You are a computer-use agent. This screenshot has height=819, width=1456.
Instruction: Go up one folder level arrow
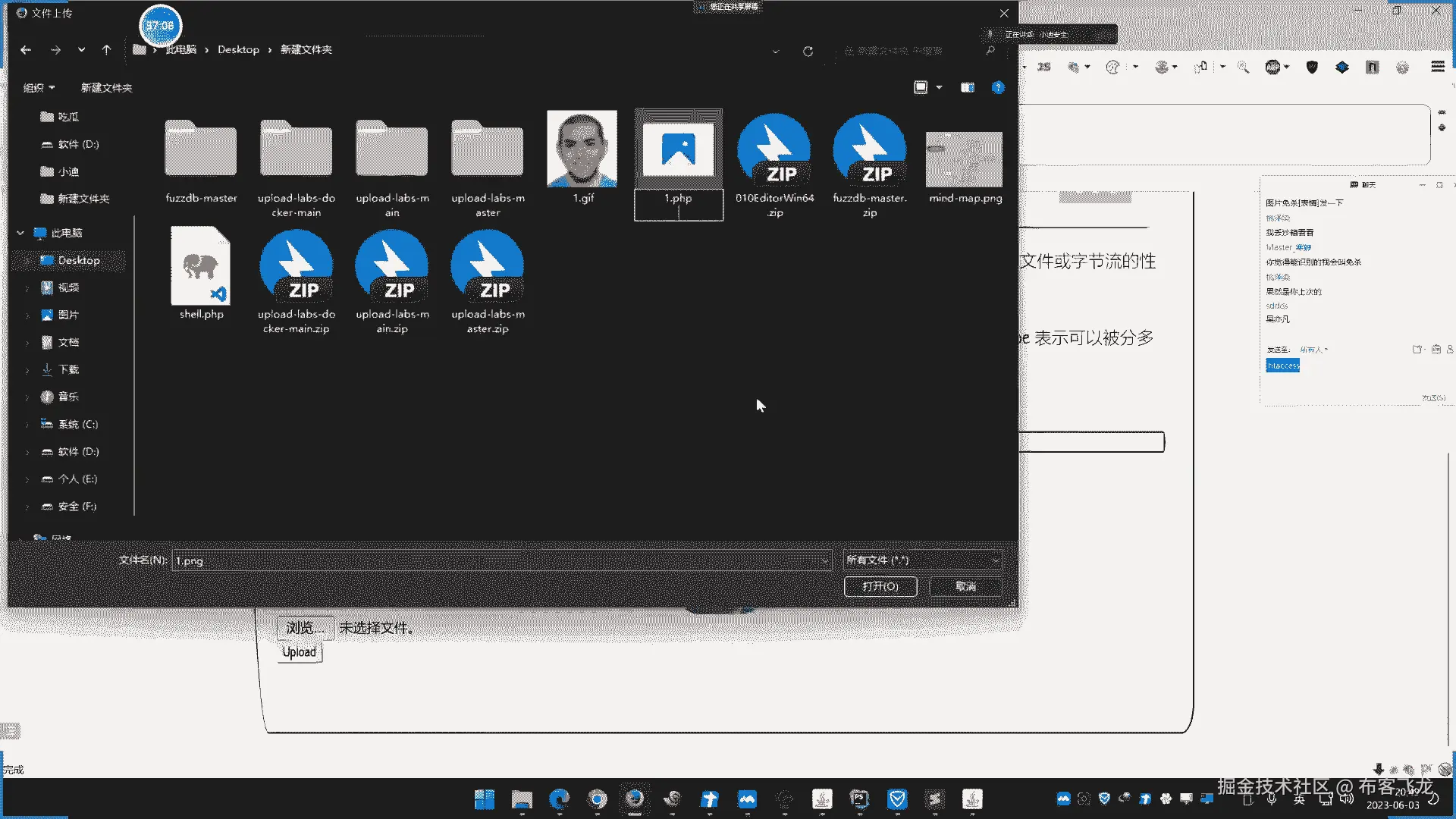pyautogui.click(x=106, y=50)
